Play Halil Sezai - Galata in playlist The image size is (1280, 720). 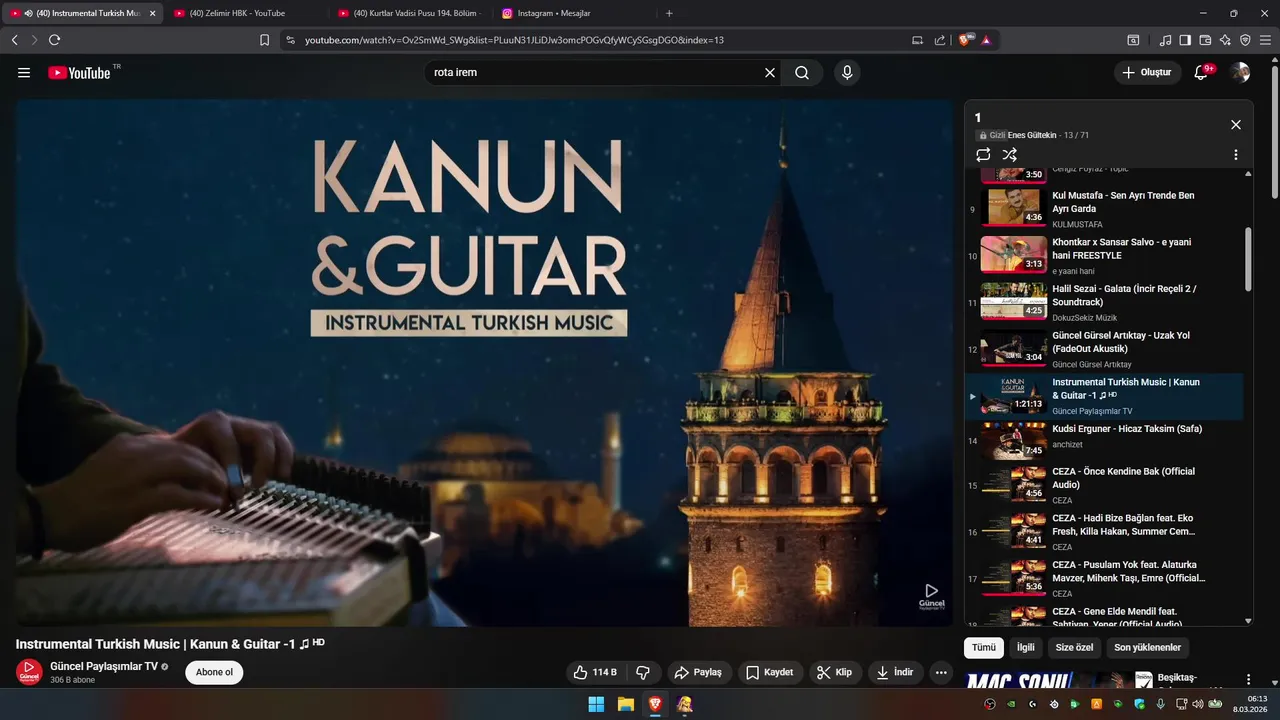pyautogui.click(x=1104, y=302)
